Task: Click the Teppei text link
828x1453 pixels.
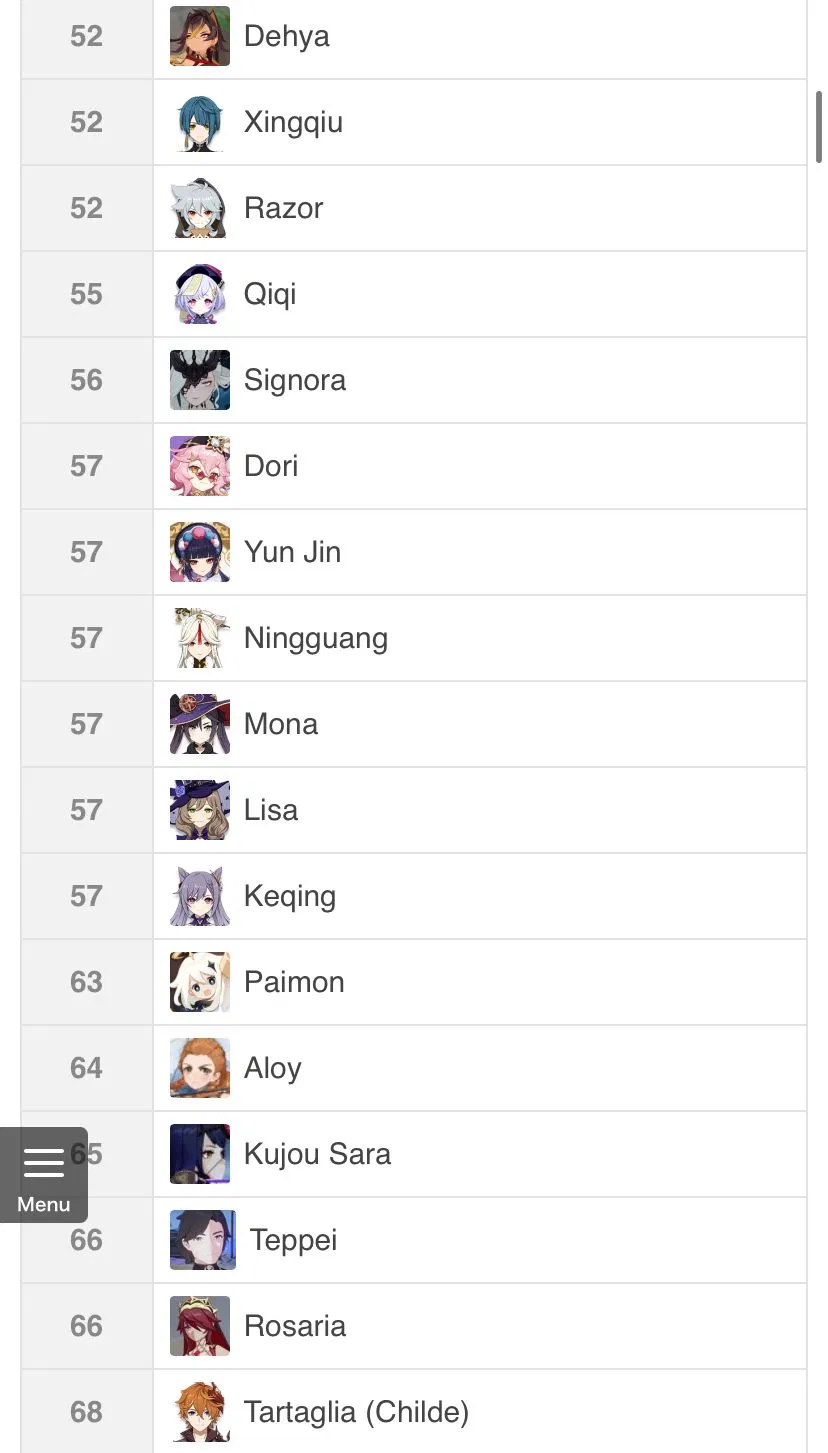Action: 294,1241
